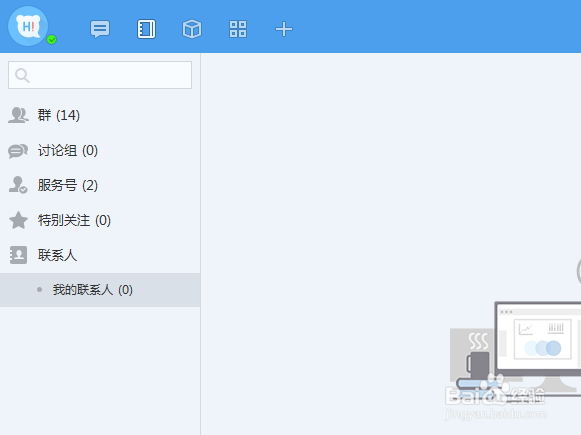The width and height of the screenshot is (581, 435).
Task: Open the cube apps tab
Action: coord(192,29)
